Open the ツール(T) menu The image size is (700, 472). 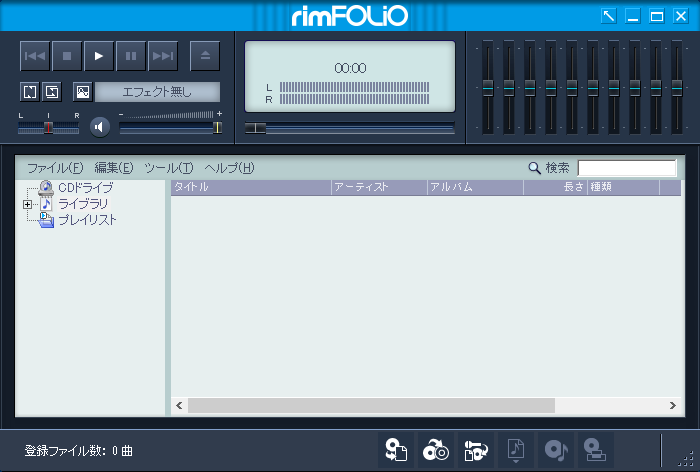tap(169, 168)
